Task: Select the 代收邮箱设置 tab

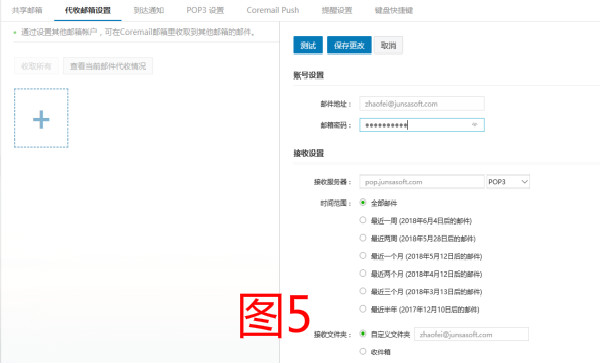Action: (88, 10)
